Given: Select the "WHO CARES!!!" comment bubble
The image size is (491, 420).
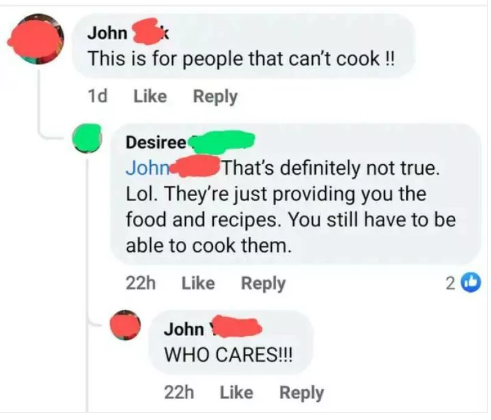Looking at the screenshot, I should point(230,342).
